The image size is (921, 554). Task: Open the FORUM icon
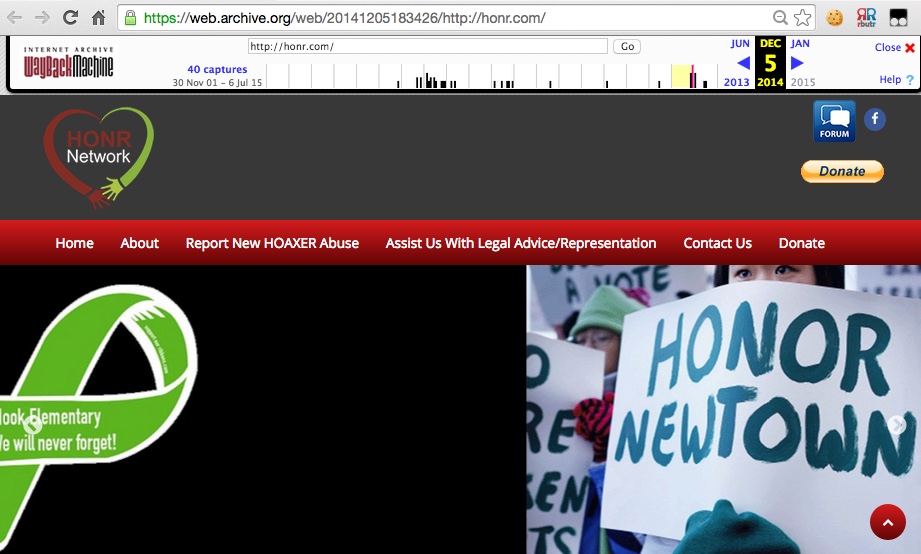(834, 121)
